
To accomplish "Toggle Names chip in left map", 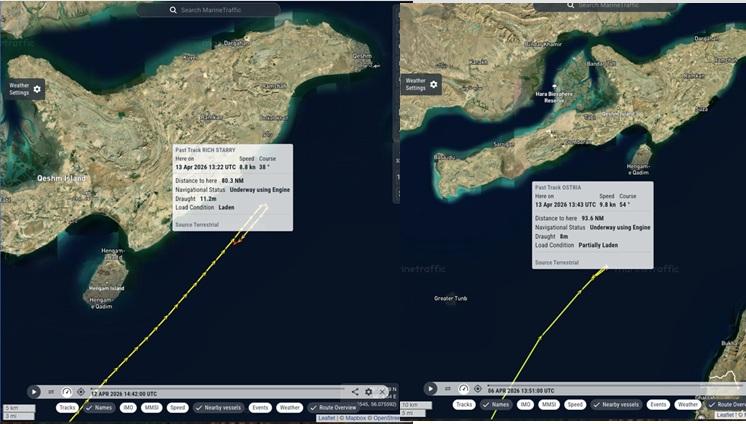I will [x=98, y=407].
